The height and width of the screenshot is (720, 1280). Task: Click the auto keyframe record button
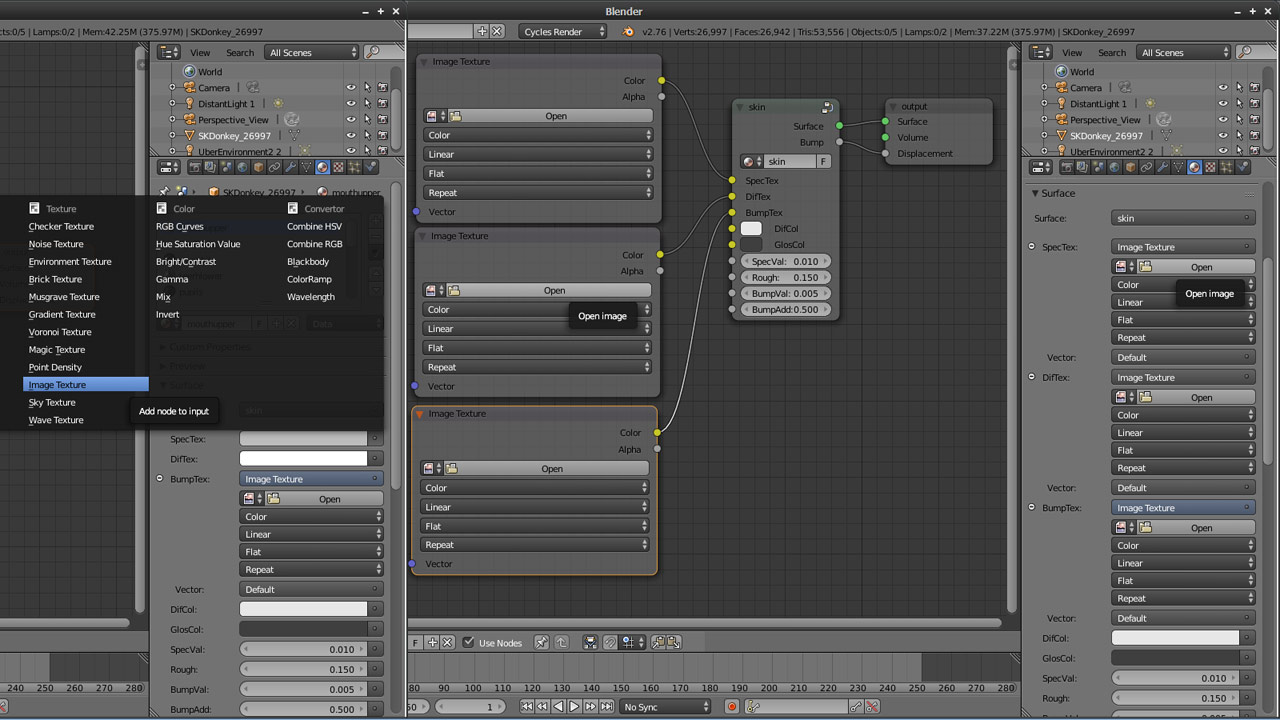tap(732, 707)
